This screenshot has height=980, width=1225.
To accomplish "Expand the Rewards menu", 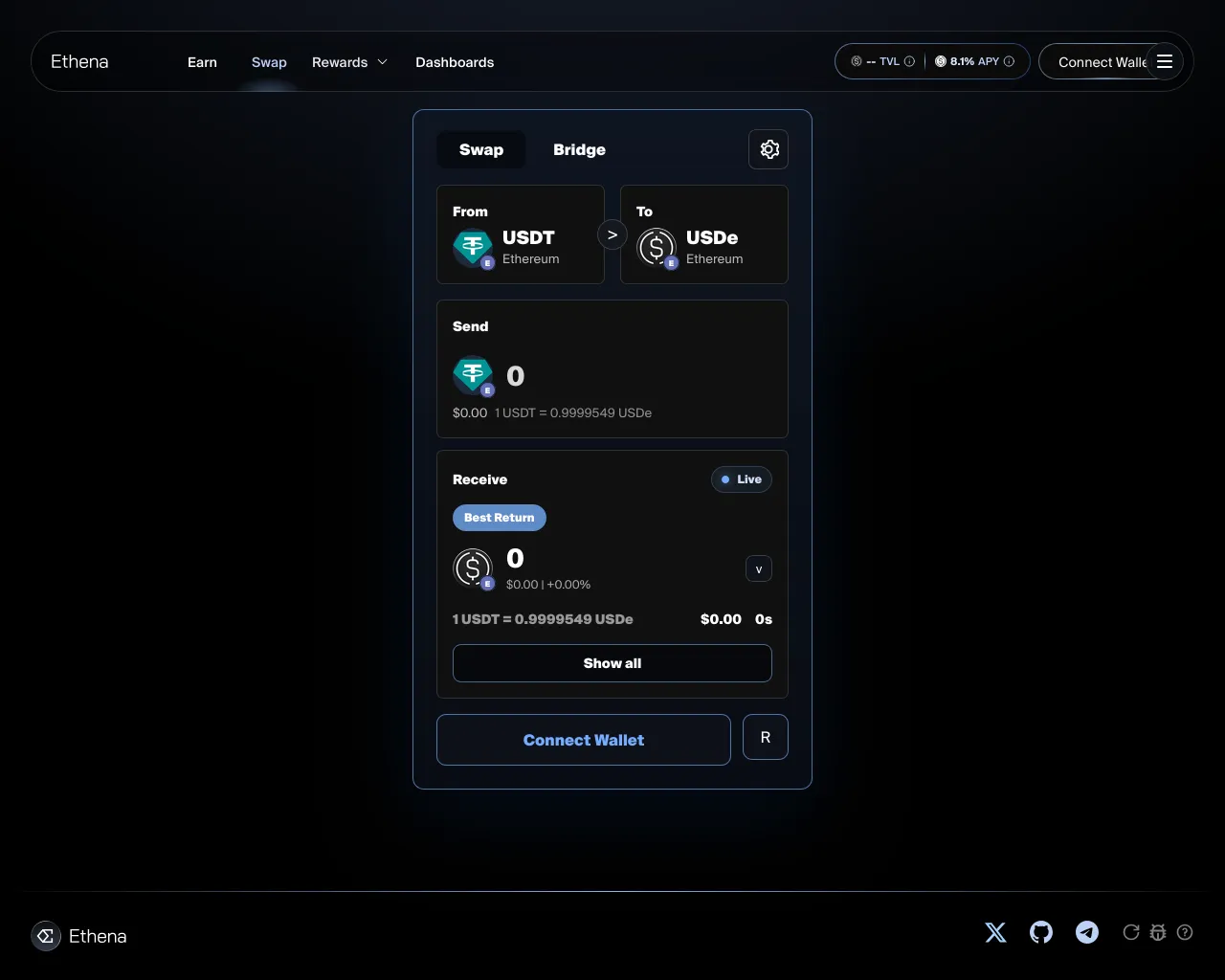I will pos(349,62).
